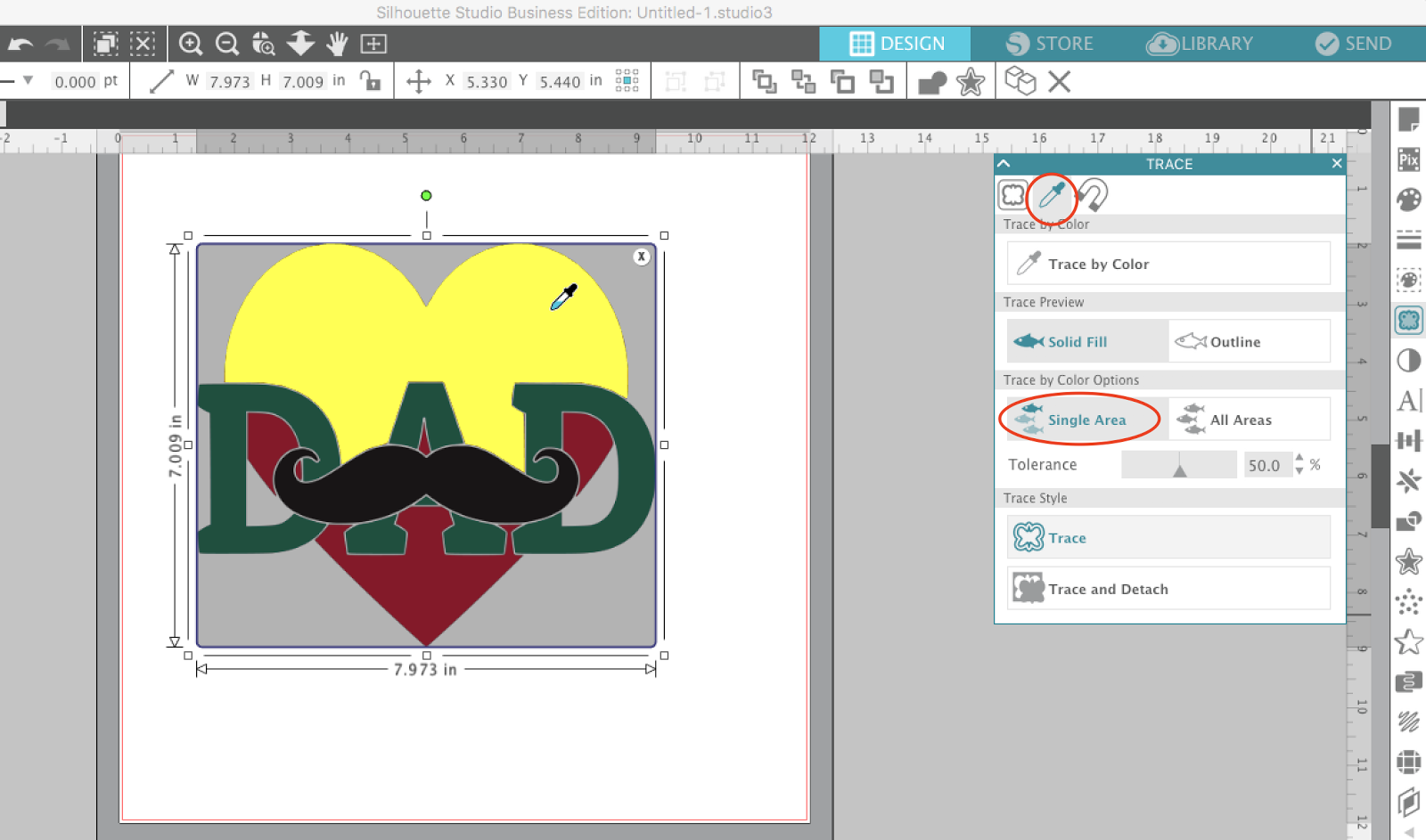1426x840 pixels.
Task: Click the green rotation handle
Action: point(426,195)
